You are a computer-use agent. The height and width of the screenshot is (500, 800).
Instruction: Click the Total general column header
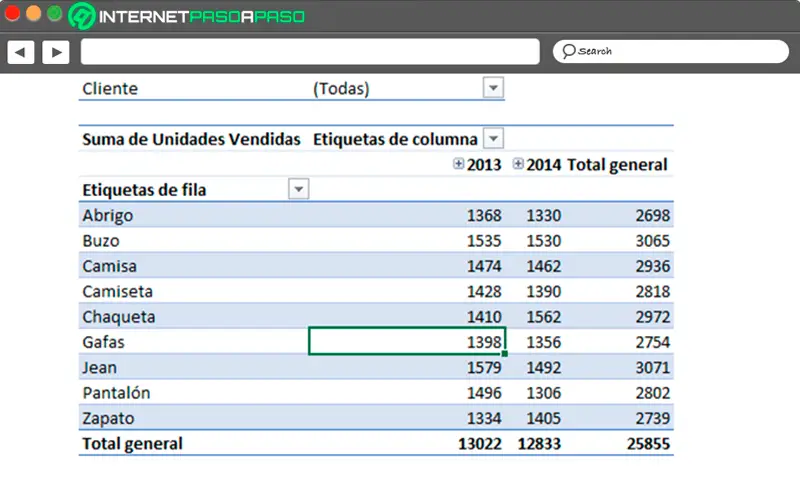[617, 165]
